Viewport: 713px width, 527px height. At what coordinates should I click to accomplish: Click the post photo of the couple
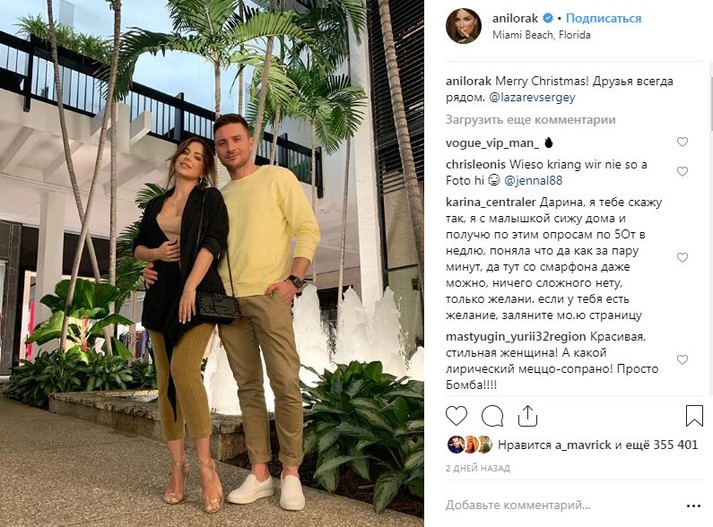click(x=212, y=264)
